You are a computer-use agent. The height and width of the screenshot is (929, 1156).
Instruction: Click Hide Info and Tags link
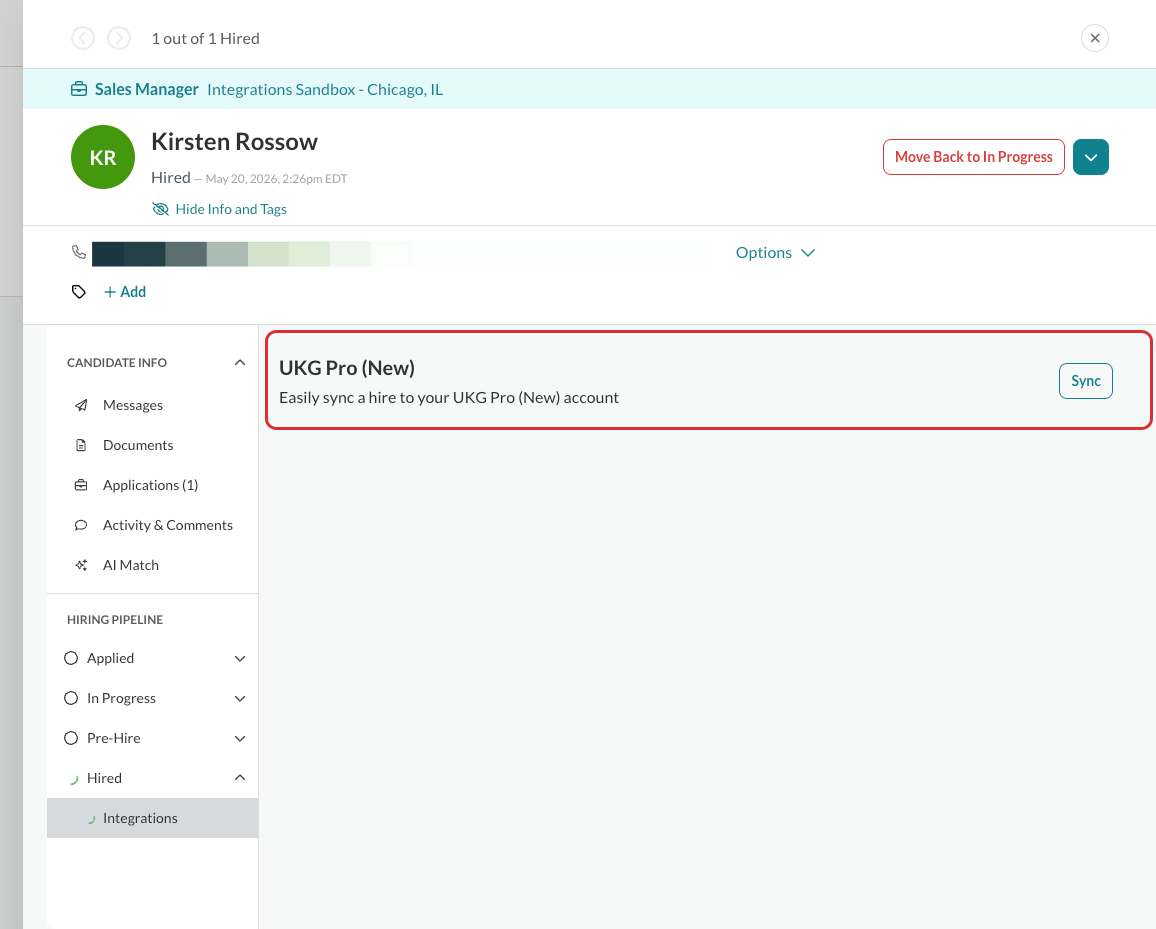click(x=231, y=209)
